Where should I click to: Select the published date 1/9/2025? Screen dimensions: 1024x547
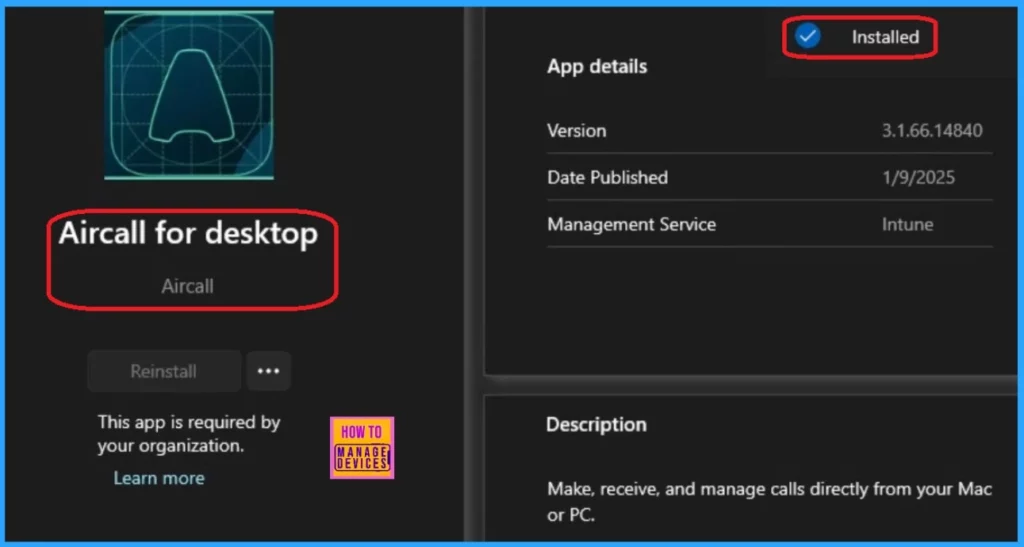(918, 178)
